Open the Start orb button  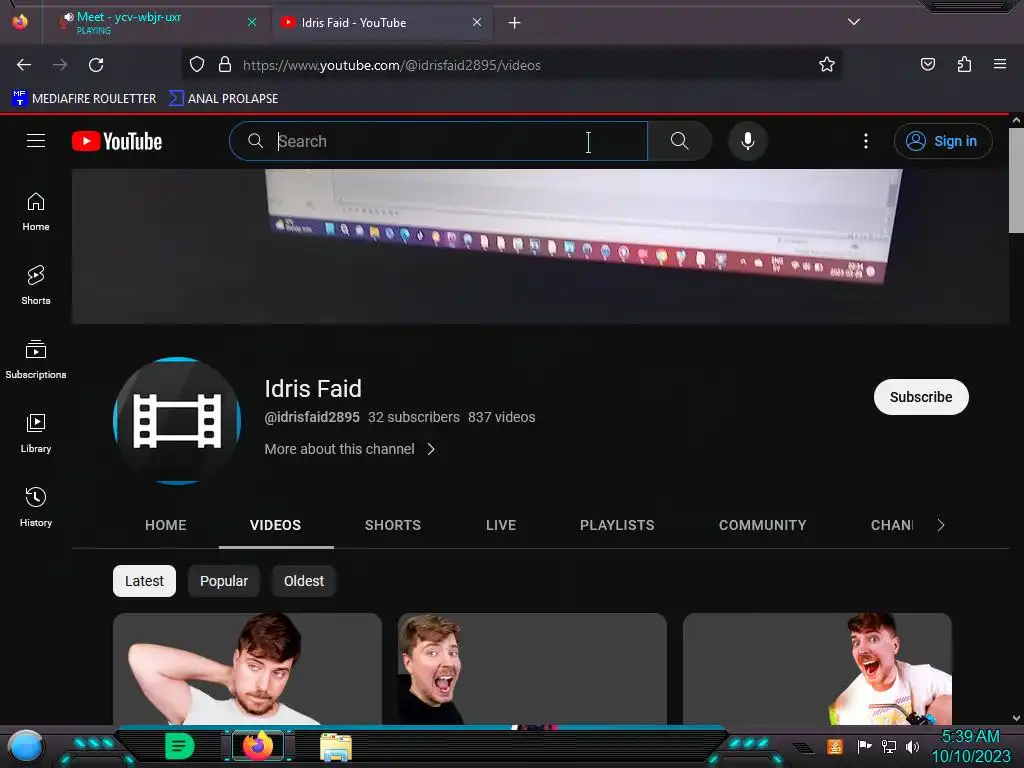tap(26, 748)
